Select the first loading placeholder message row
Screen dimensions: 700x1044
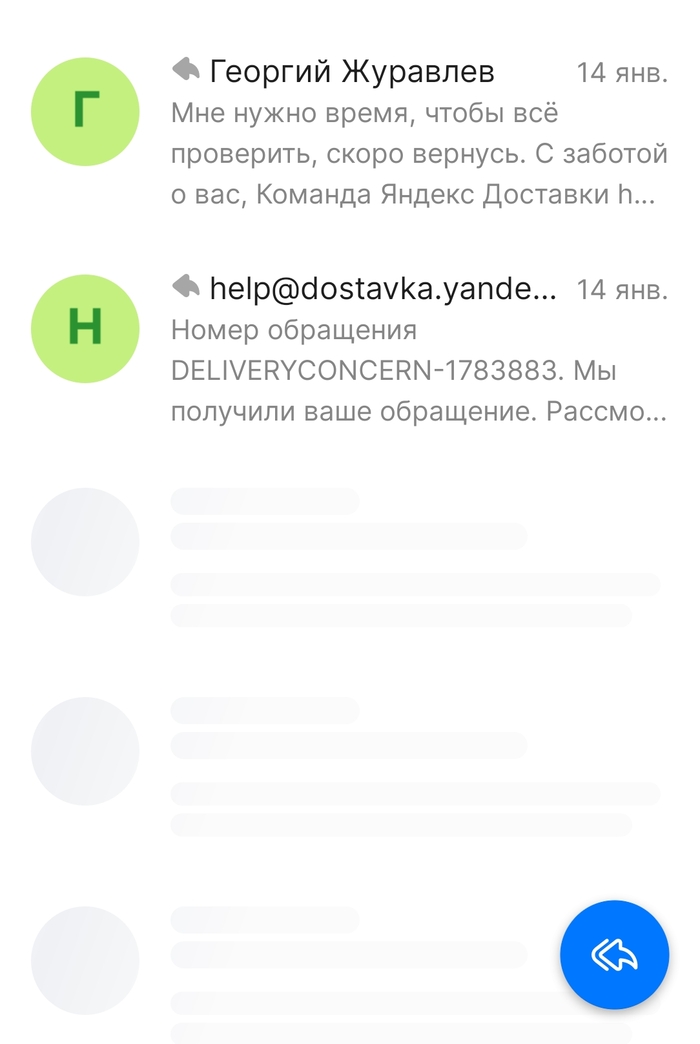350,557
